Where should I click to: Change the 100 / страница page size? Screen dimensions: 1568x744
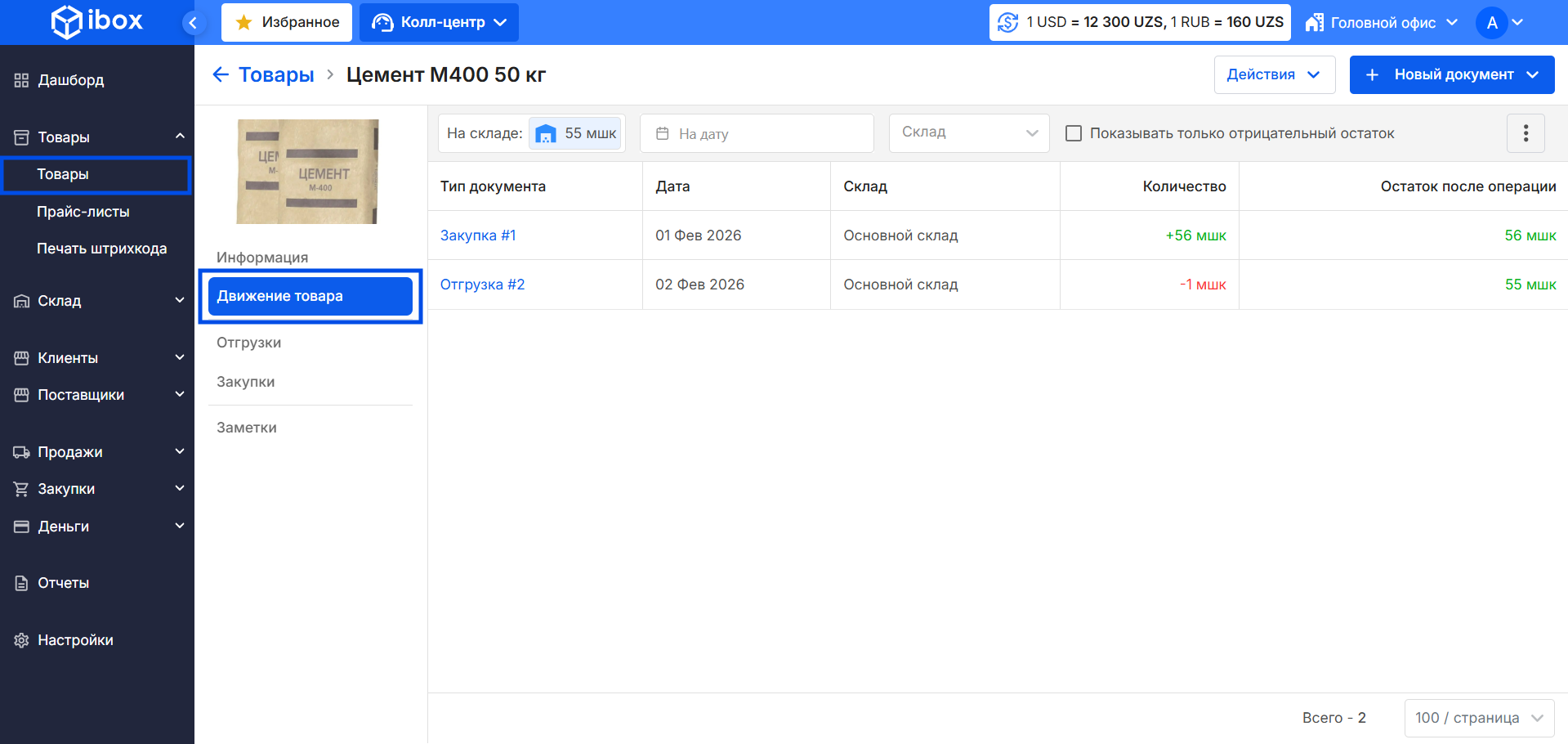[1478, 718]
